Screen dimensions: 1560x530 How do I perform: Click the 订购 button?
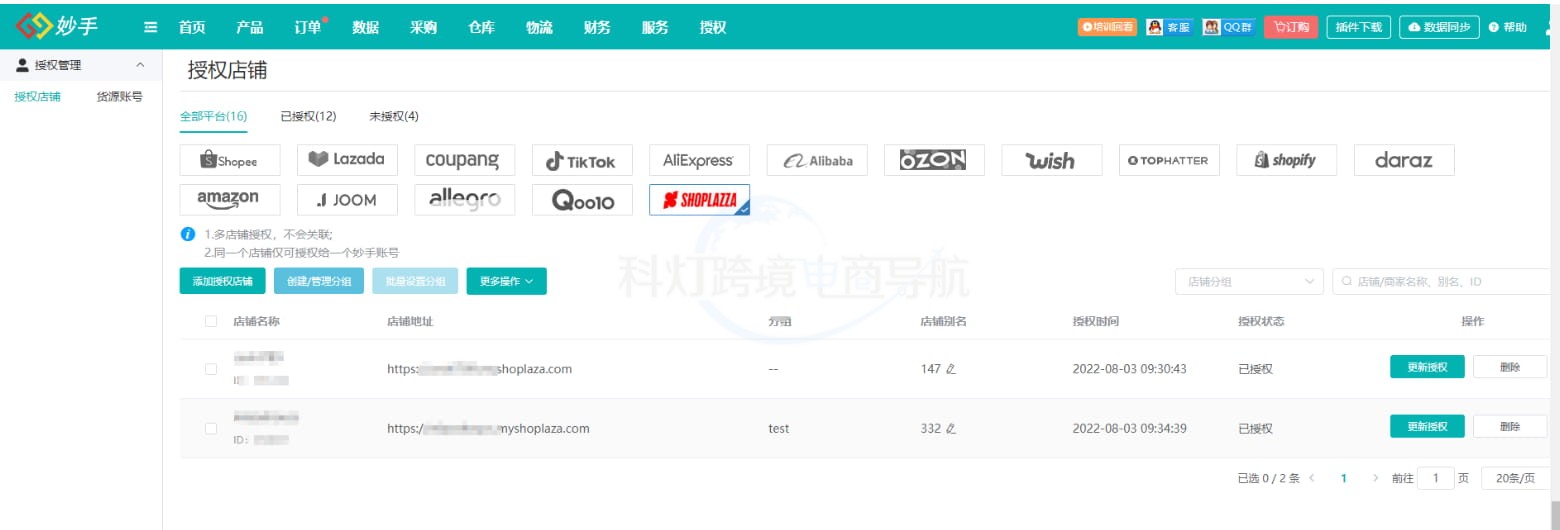(1291, 28)
